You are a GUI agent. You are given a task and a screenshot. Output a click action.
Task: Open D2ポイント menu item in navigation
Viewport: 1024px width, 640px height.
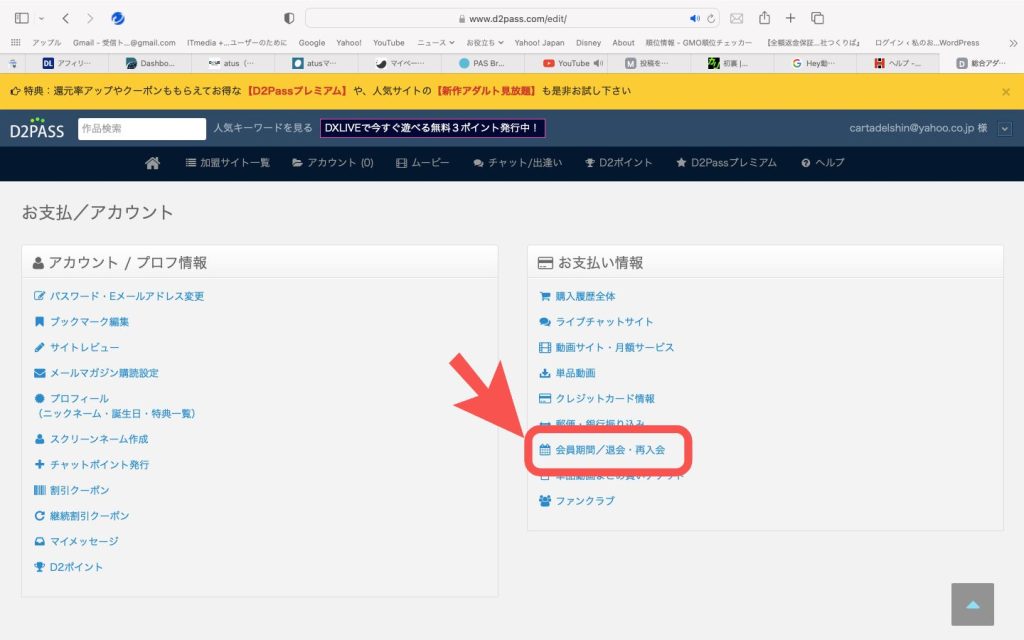(618, 163)
